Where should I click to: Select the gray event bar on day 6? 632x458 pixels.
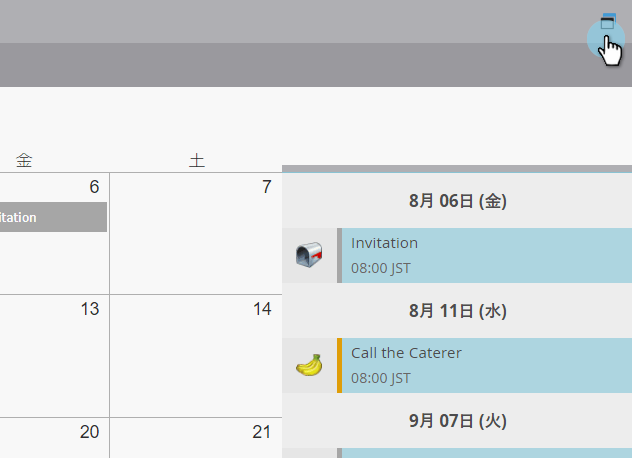click(x=53, y=217)
